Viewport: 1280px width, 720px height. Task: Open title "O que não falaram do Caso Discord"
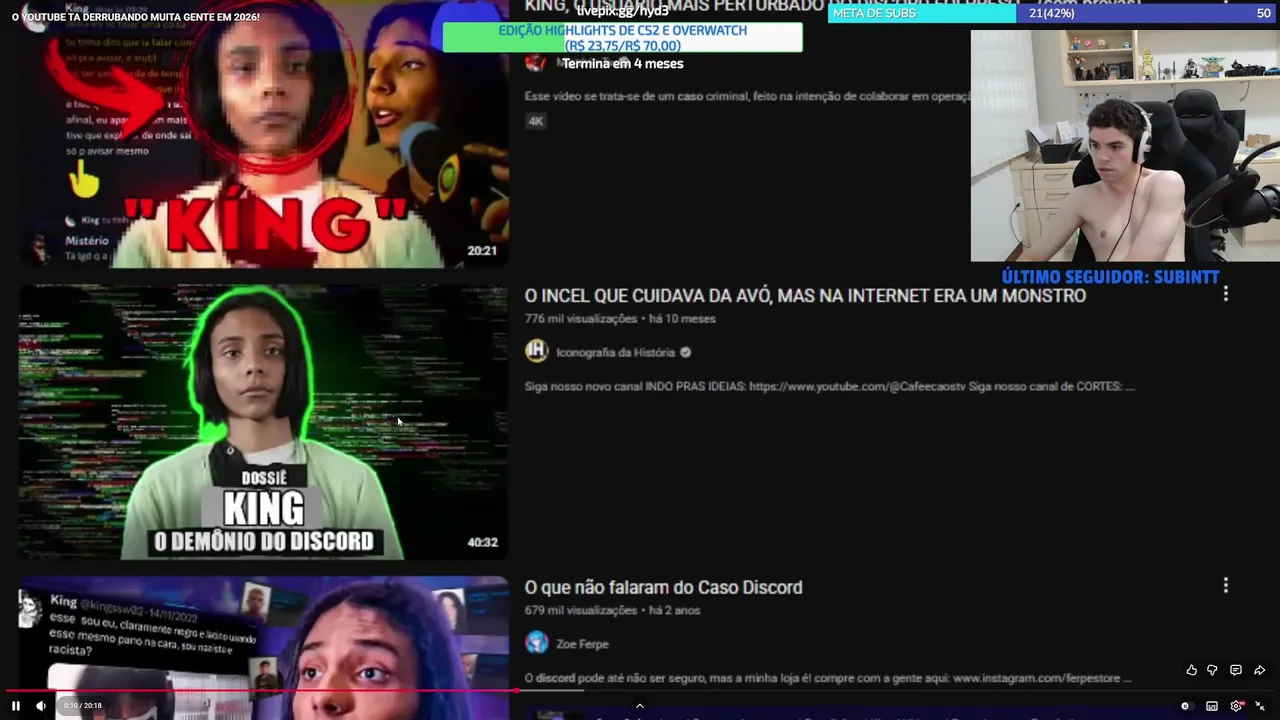point(663,587)
